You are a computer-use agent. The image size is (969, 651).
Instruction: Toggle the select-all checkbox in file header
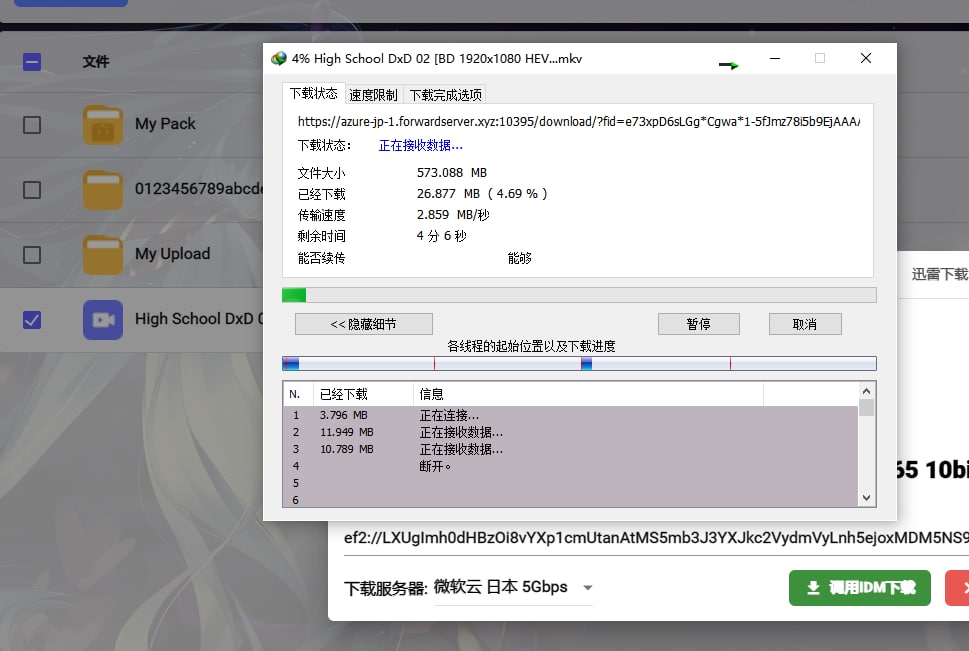[x=32, y=62]
